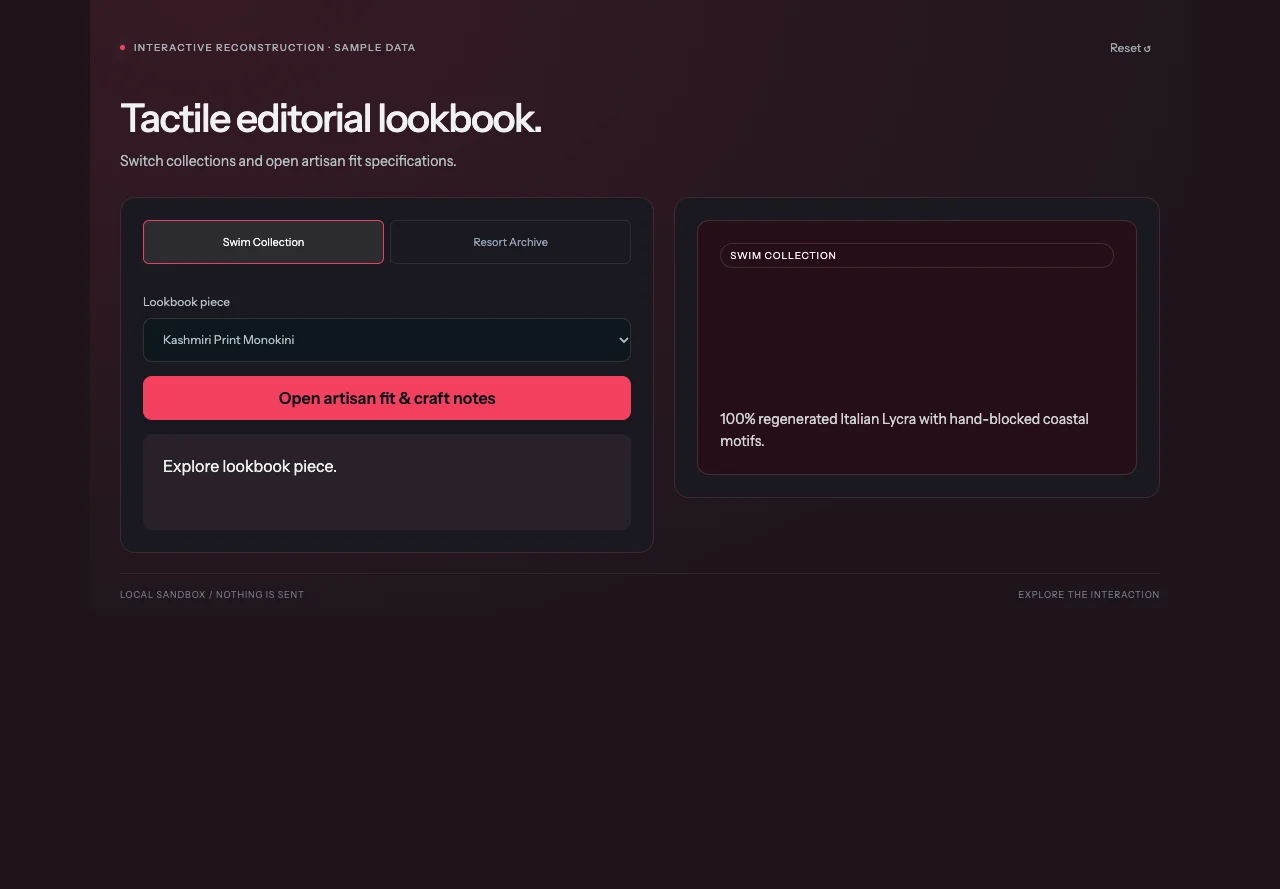The image size is (1280, 889).
Task: Click the Reset button
Action: tap(1130, 48)
